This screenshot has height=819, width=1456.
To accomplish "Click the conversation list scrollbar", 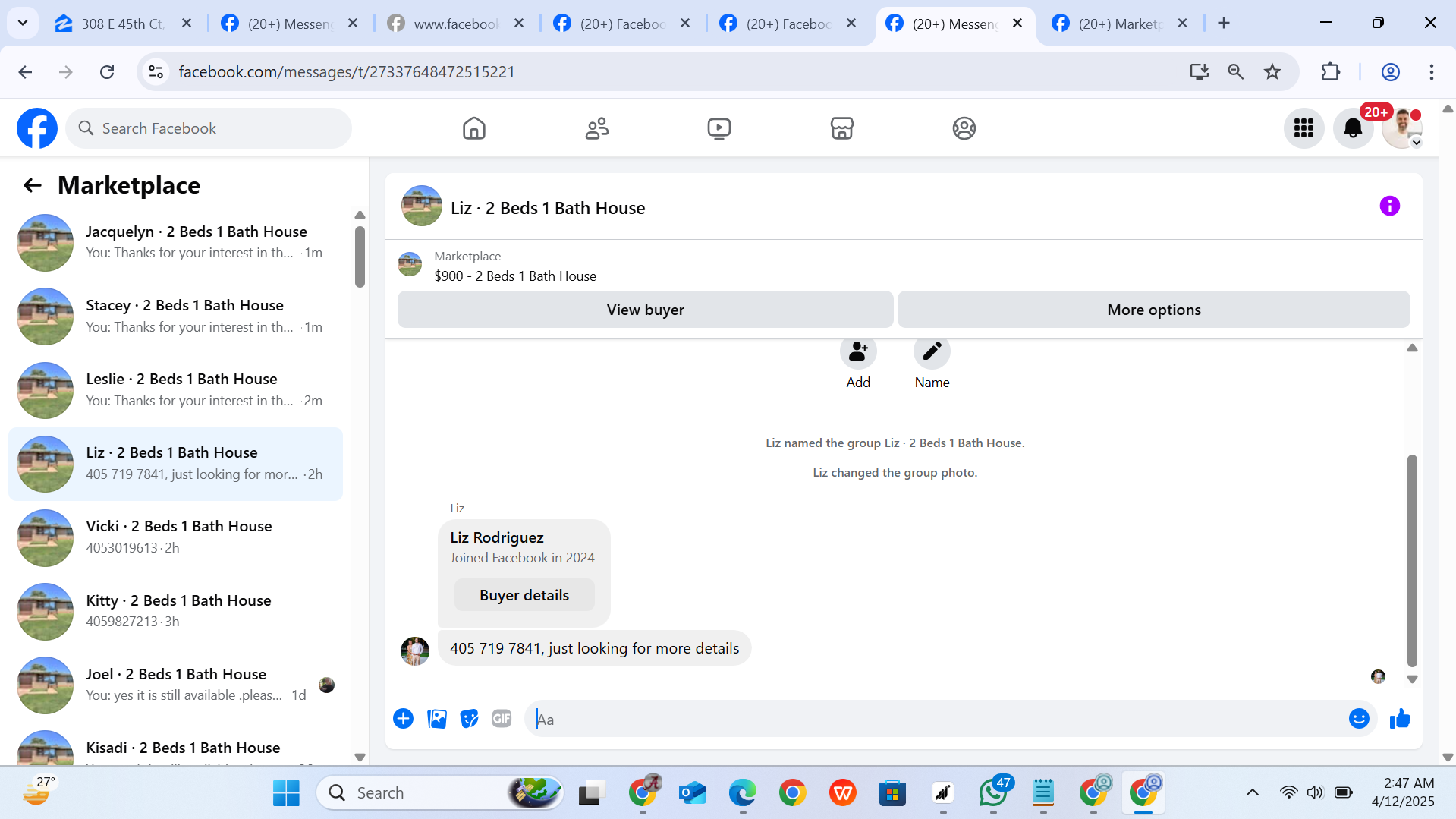I will pos(360,257).
